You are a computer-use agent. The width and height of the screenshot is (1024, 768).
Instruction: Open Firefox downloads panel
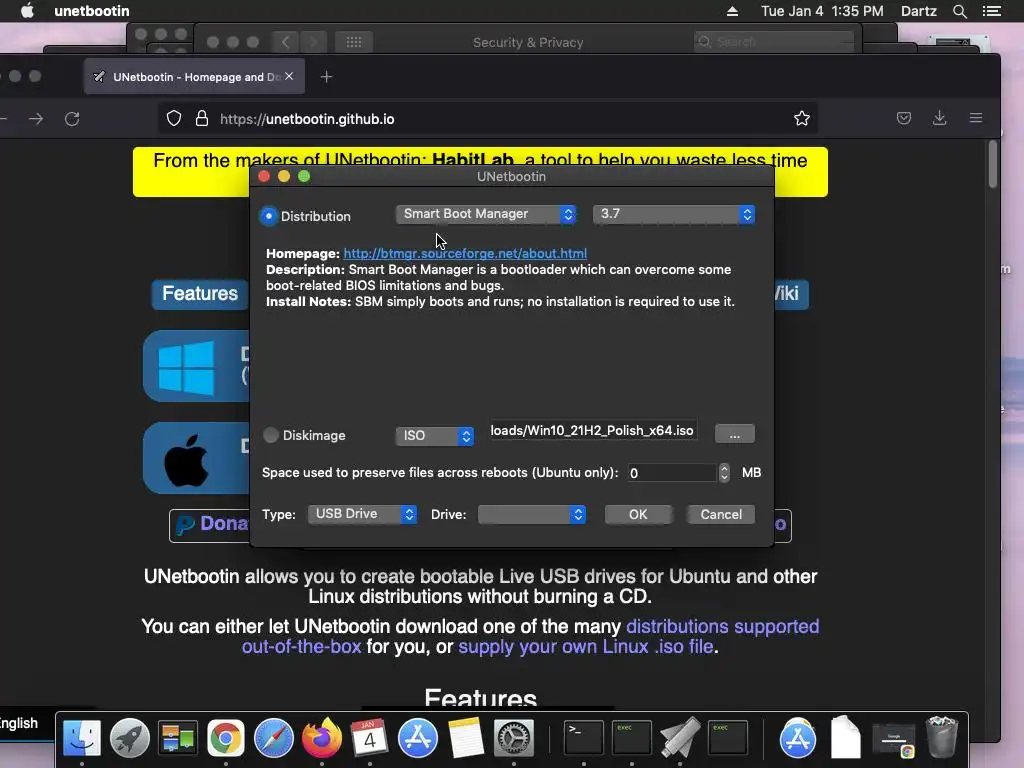[940, 118]
